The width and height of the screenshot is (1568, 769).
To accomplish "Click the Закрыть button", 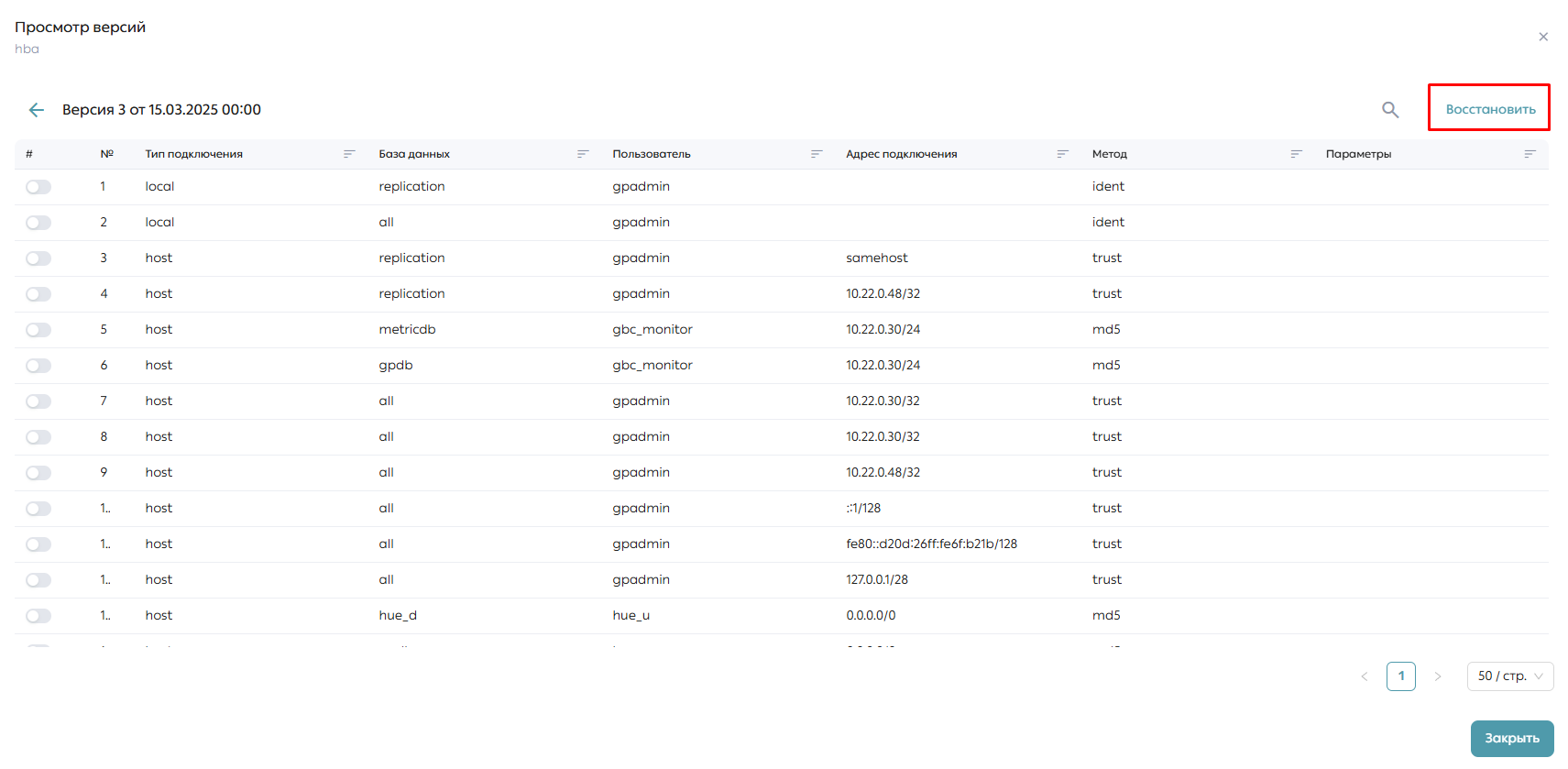I will [x=1512, y=739].
